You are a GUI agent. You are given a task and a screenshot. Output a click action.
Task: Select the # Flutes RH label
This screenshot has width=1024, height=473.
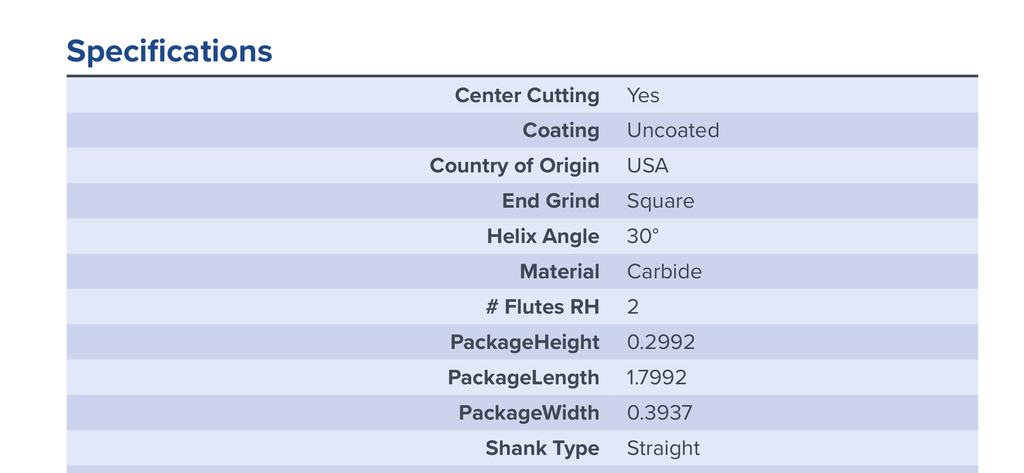(x=543, y=307)
